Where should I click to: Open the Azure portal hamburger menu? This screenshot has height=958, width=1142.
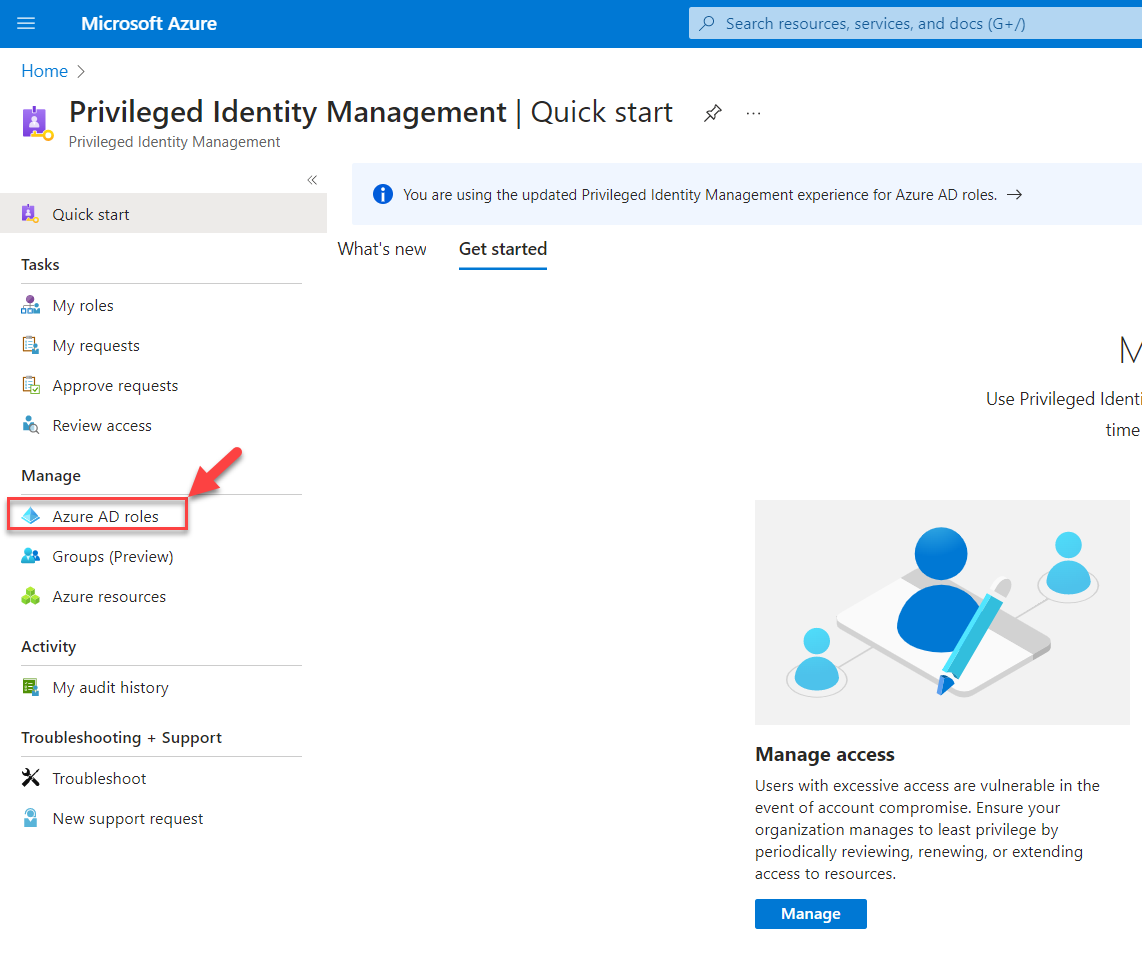[25, 23]
